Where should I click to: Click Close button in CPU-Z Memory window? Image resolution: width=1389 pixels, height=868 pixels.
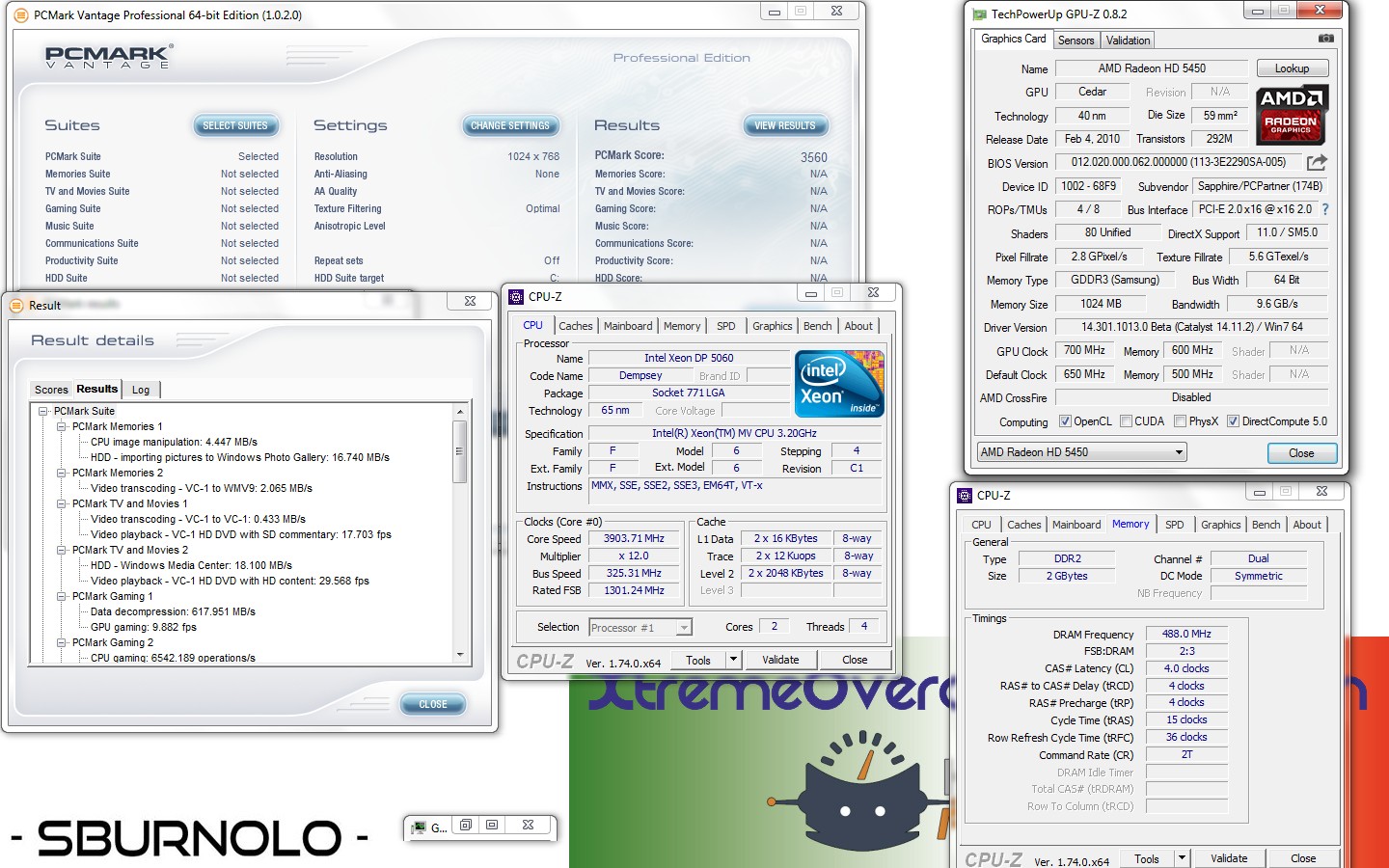coord(1303,858)
